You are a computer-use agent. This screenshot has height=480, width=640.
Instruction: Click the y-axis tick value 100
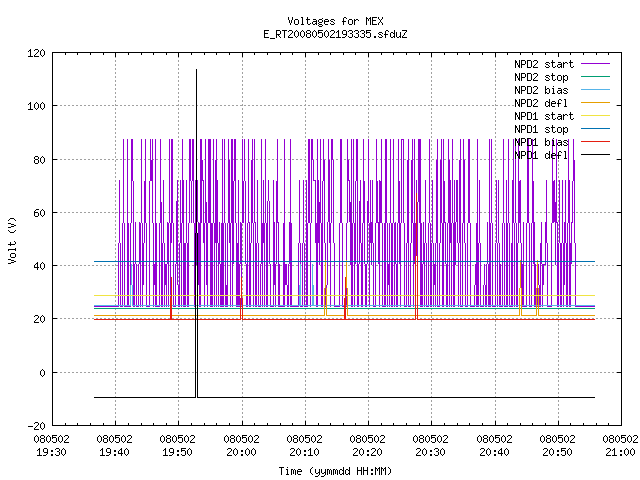(x=36, y=106)
